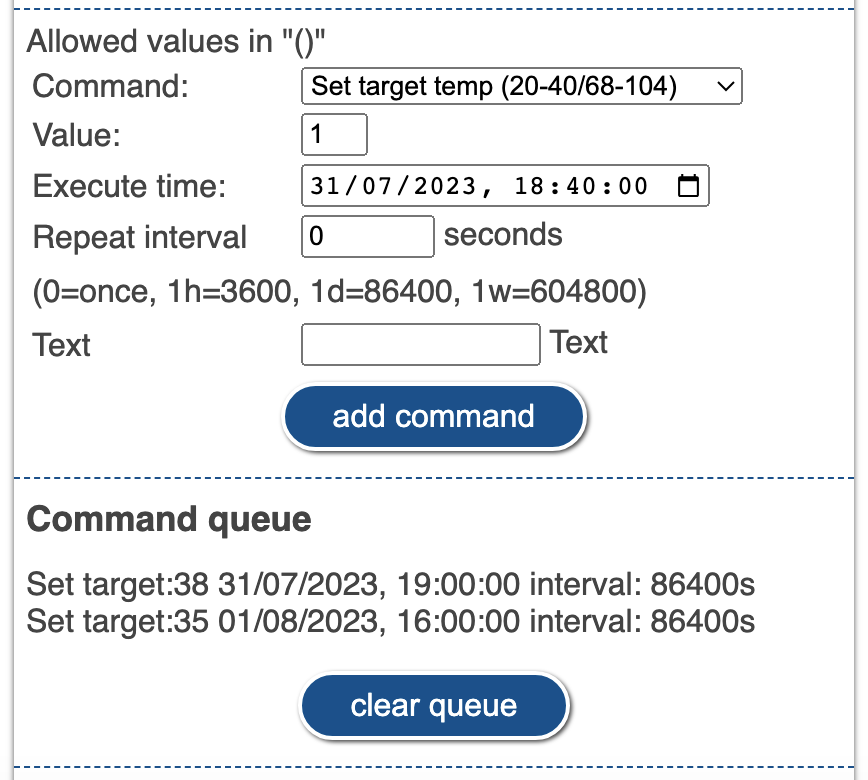Select the Set target:38 queue entry
This screenshot has width=868, height=780.
click(x=391, y=586)
